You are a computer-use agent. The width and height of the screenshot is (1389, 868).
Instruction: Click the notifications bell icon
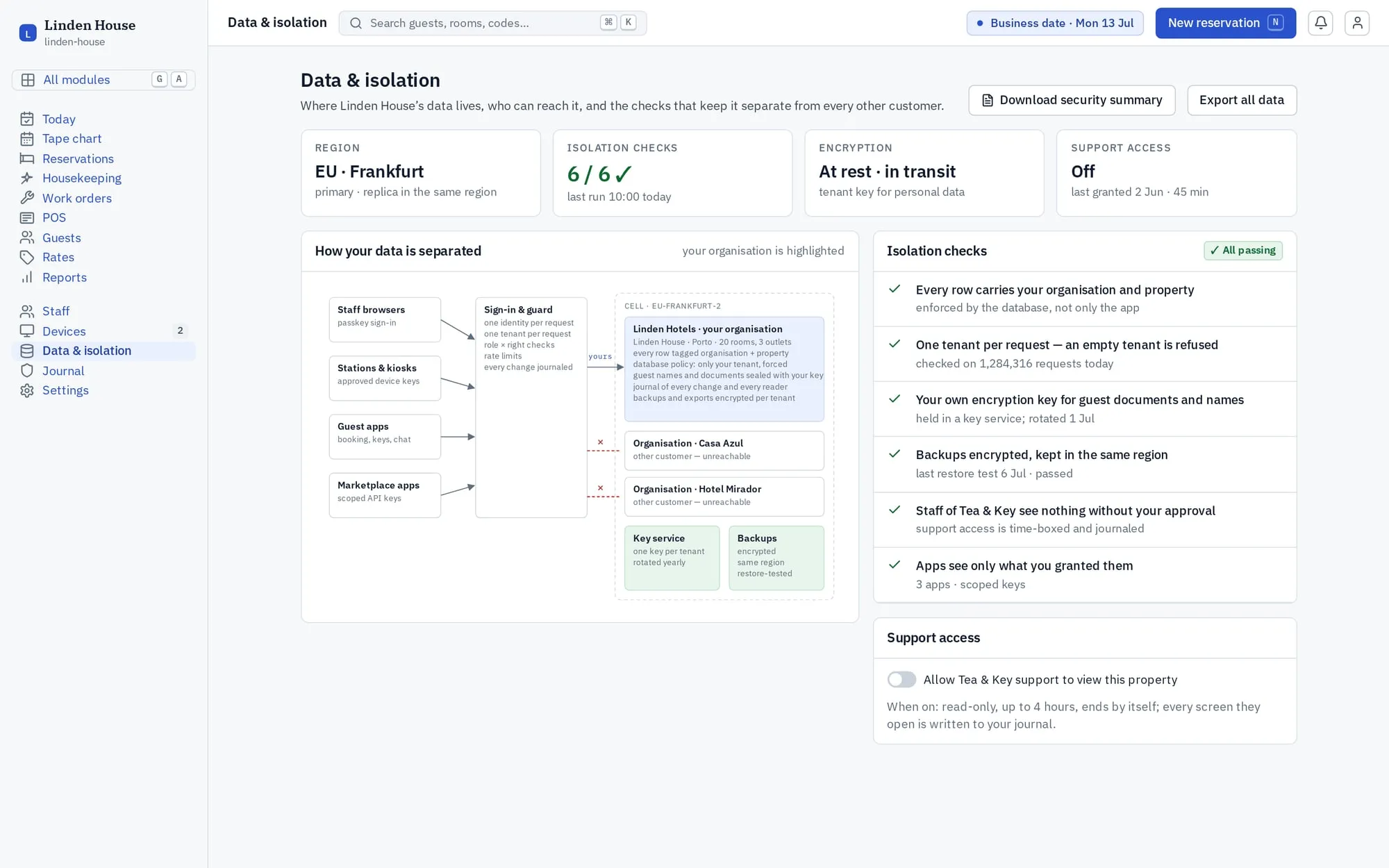point(1320,23)
